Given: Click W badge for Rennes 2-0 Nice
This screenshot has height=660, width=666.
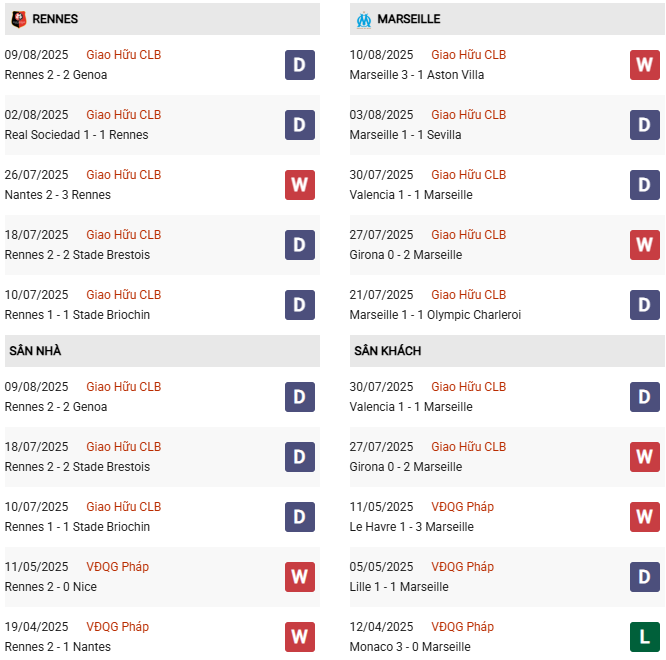Looking at the screenshot, I should pos(300,577).
